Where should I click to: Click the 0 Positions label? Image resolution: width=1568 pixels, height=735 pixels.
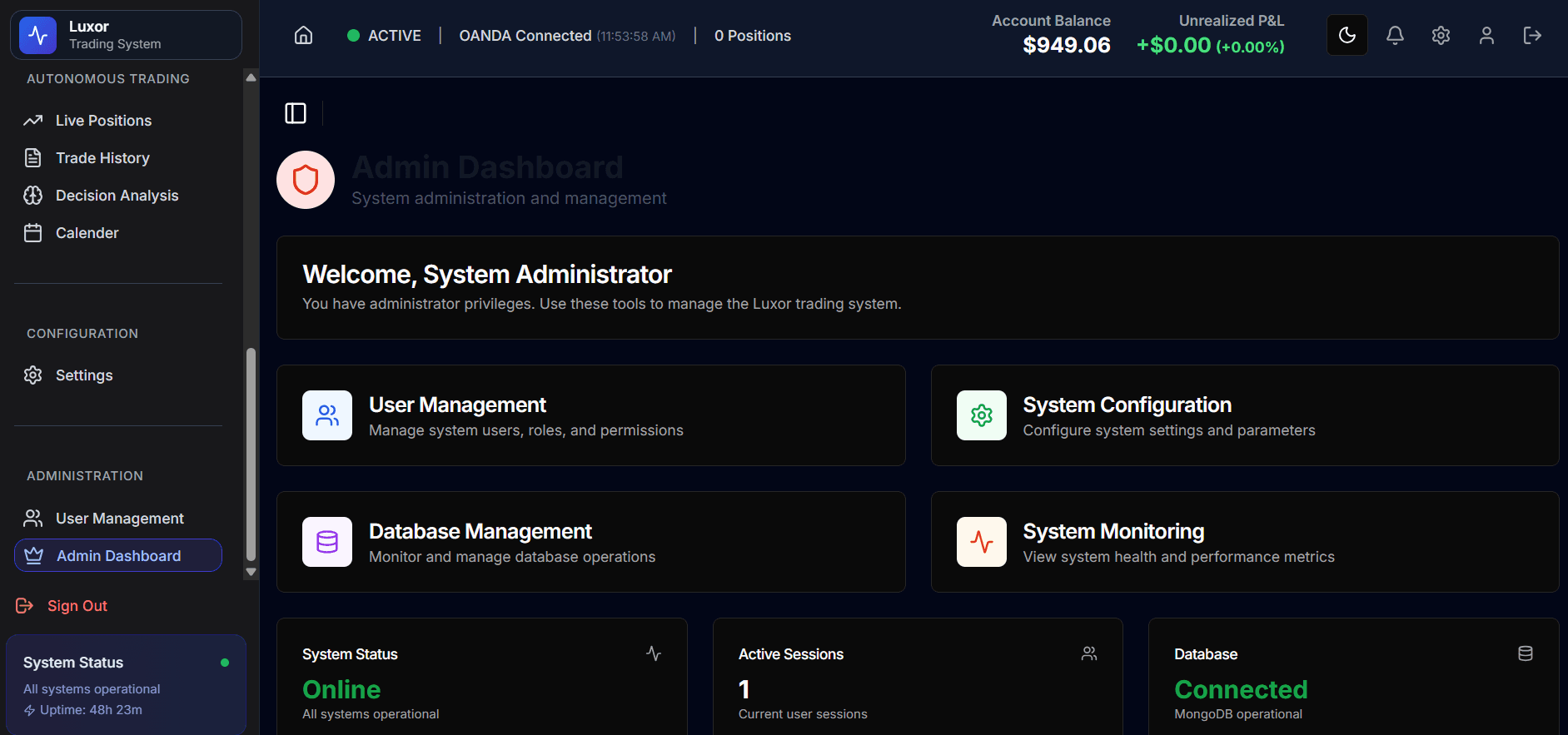tap(753, 36)
